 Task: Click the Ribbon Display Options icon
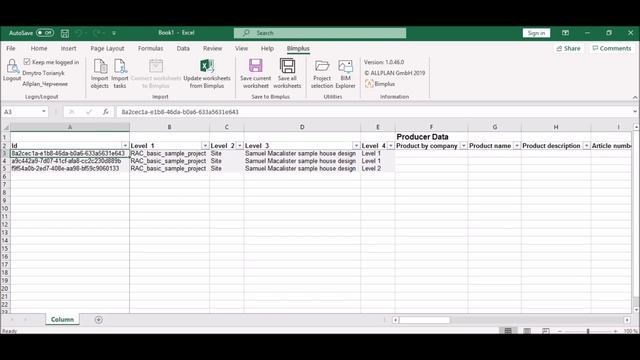(565, 33)
